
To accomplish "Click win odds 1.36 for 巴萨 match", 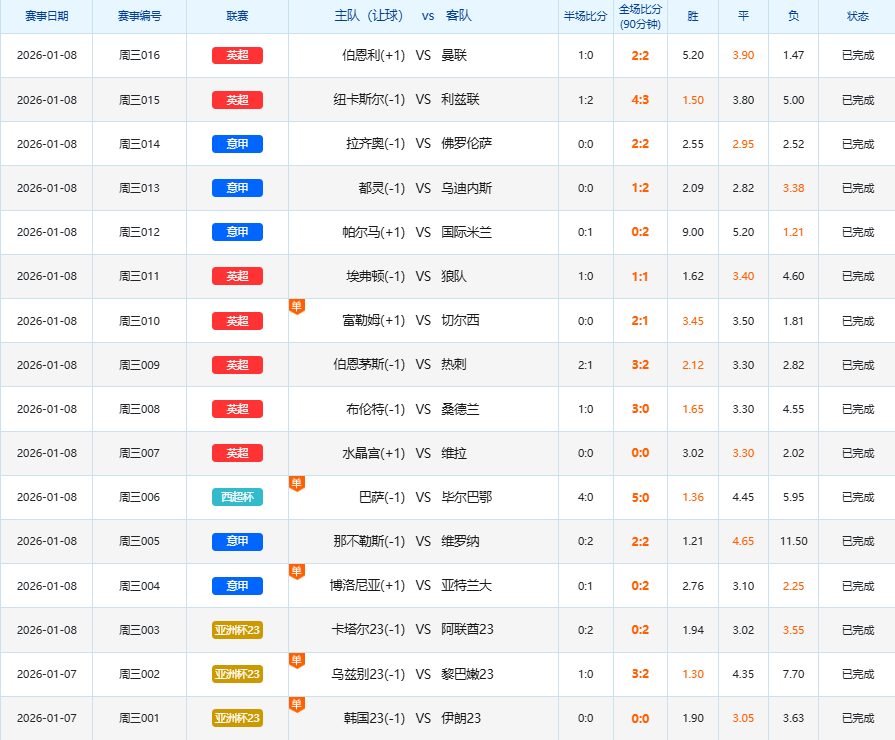I will (693, 497).
